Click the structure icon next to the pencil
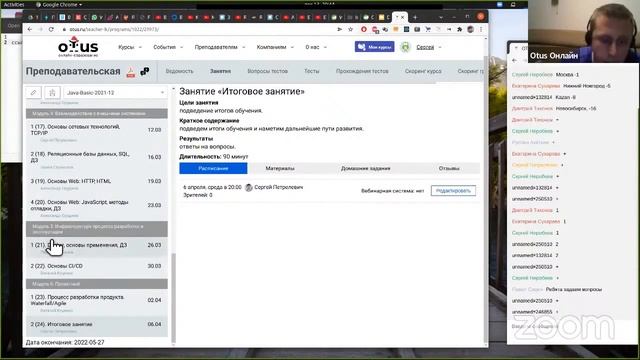640x360 pixels. click(52, 93)
